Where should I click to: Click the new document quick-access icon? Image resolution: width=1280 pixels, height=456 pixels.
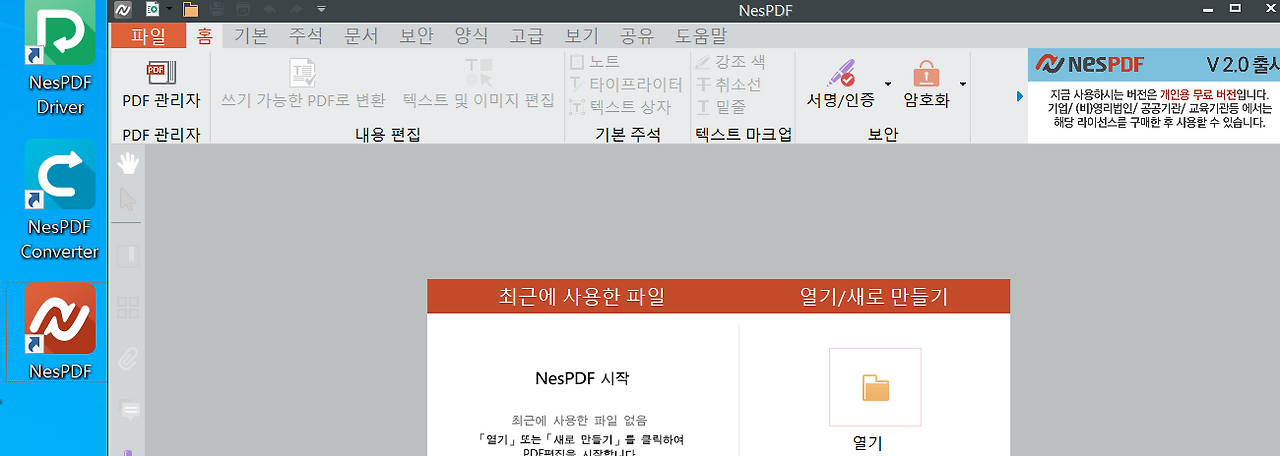(x=153, y=10)
